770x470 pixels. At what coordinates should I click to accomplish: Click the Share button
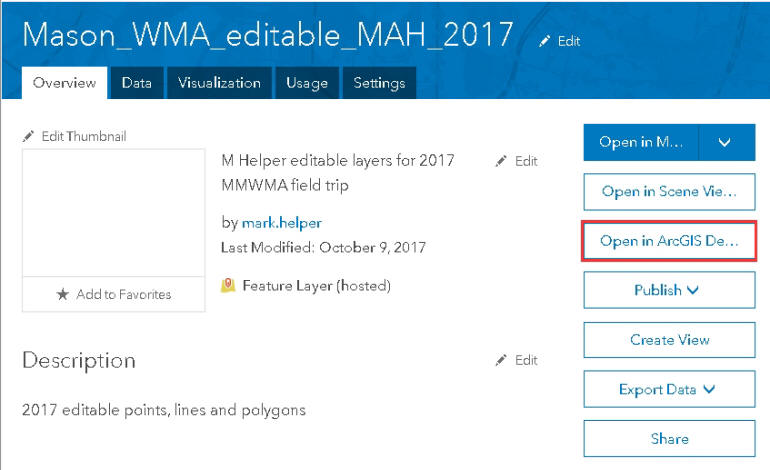click(669, 439)
